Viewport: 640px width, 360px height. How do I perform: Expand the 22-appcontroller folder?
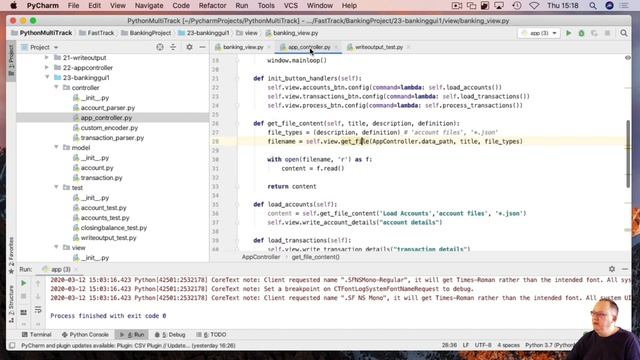point(47,68)
